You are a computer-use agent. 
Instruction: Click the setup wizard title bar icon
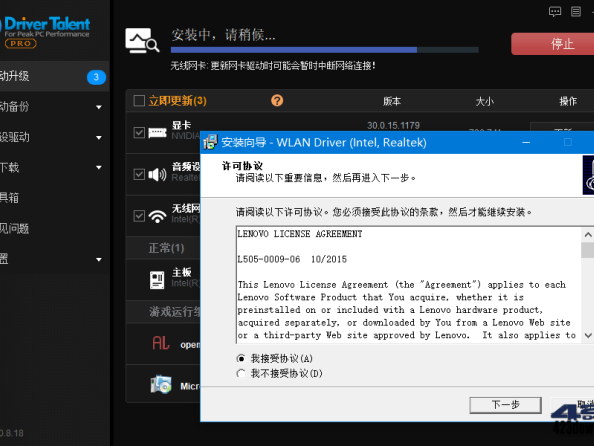210,142
